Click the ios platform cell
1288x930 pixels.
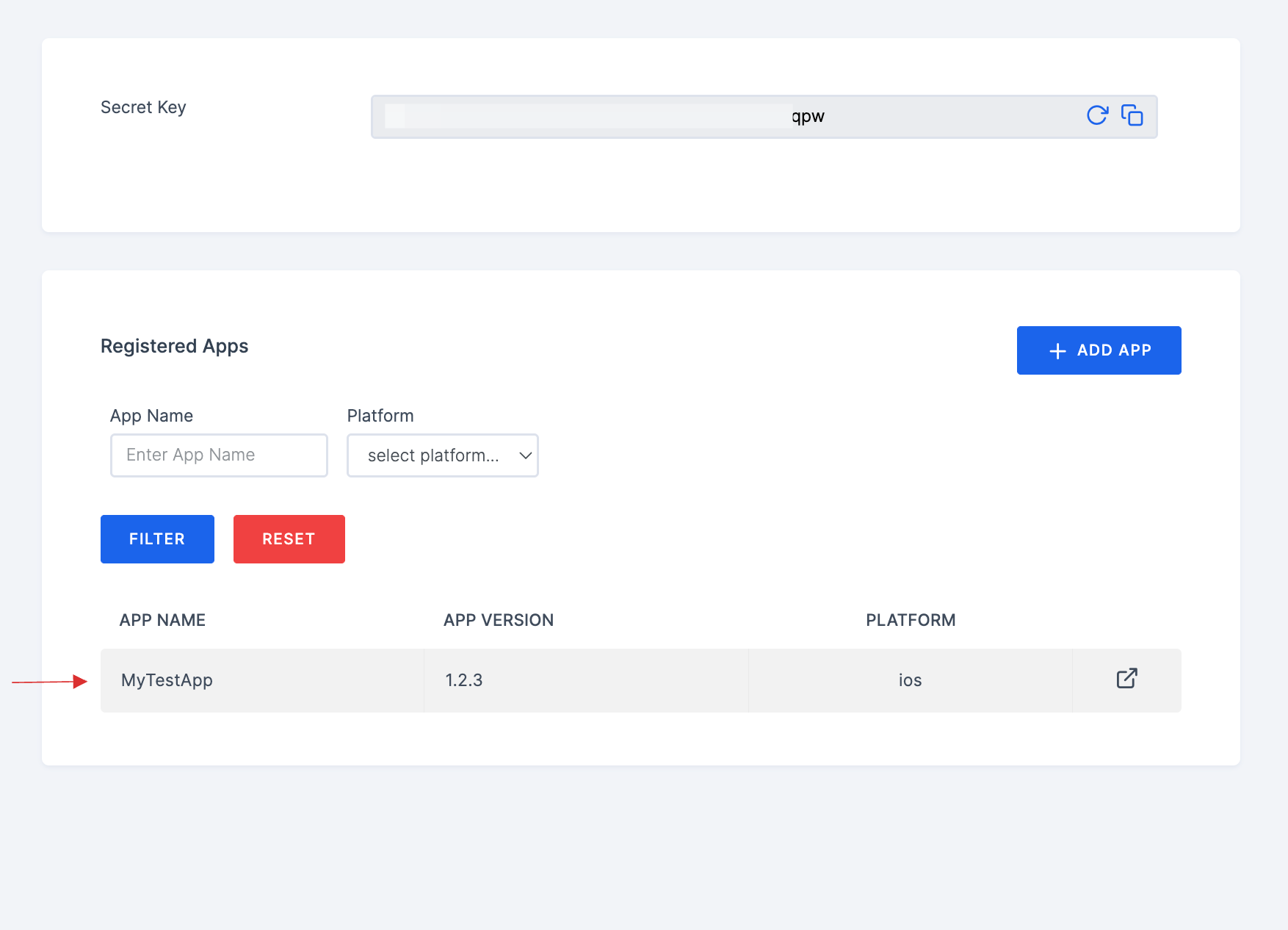pyautogui.click(x=910, y=680)
